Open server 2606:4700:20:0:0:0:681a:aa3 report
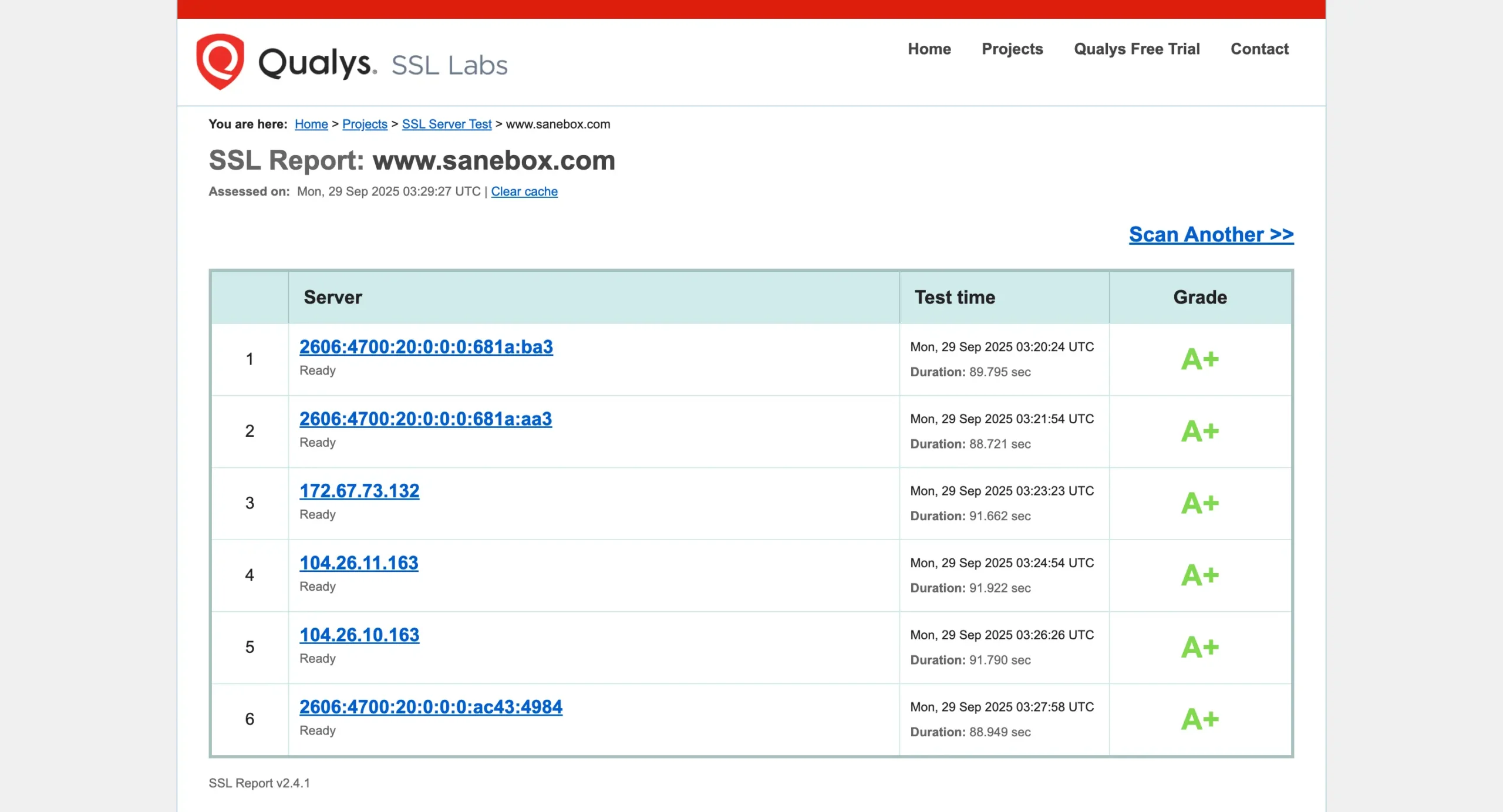Viewport: 1503px width, 812px height. (425, 419)
